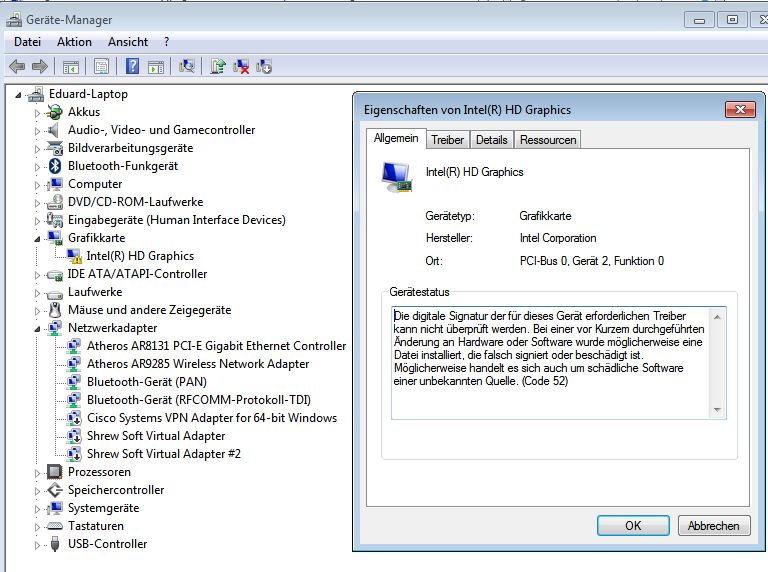Click the Back arrow toolbar icon
The width and height of the screenshot is (768, 572).
[x=17, y=66]
